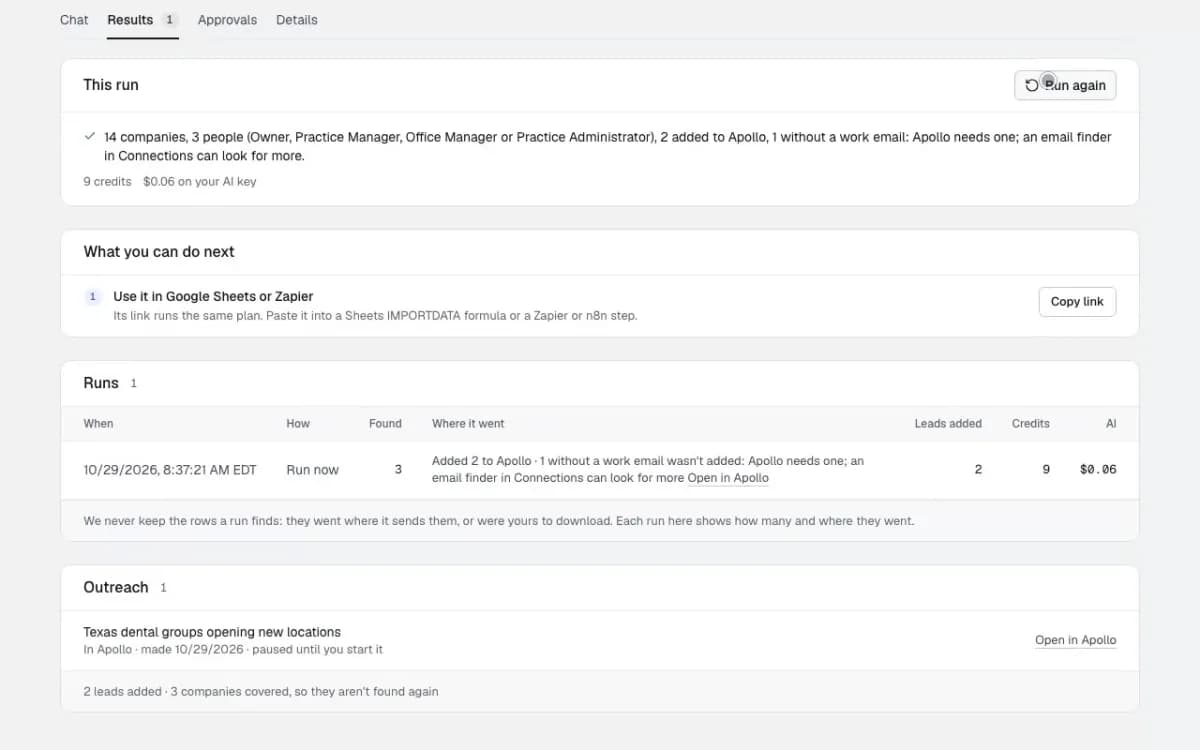The height and width of the screenshot is (750, 1200).
Task: Click the "Where it went" column header
Action: click(468, 424)
